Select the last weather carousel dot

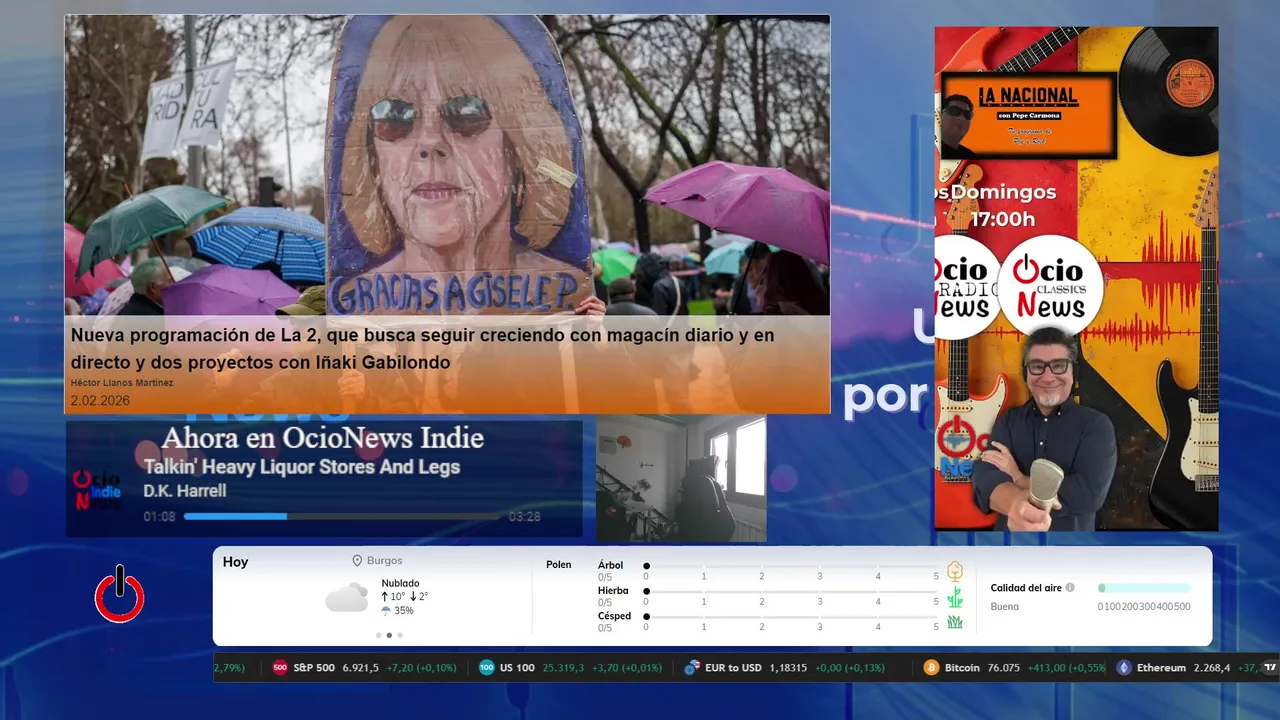[x=400, y=635]
